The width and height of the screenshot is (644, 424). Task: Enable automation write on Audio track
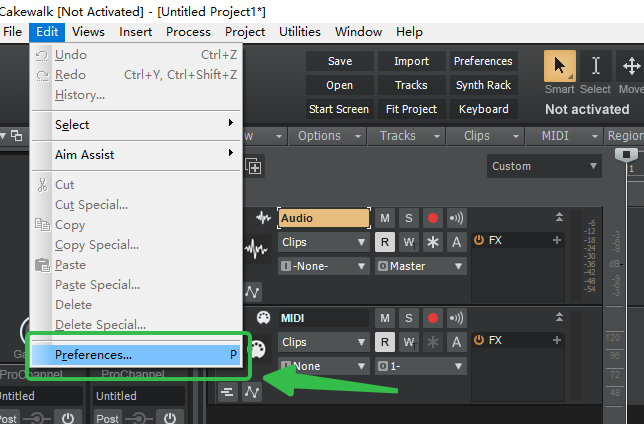click(409, 242)
